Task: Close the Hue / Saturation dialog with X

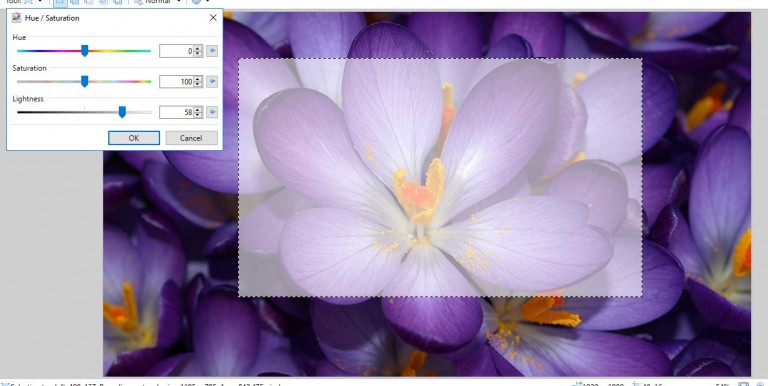Action: click(x=213, y=18)
